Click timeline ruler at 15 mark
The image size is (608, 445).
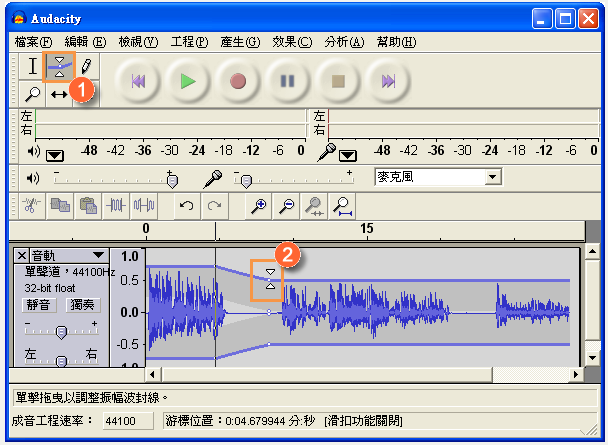click(x=367, y=229)
